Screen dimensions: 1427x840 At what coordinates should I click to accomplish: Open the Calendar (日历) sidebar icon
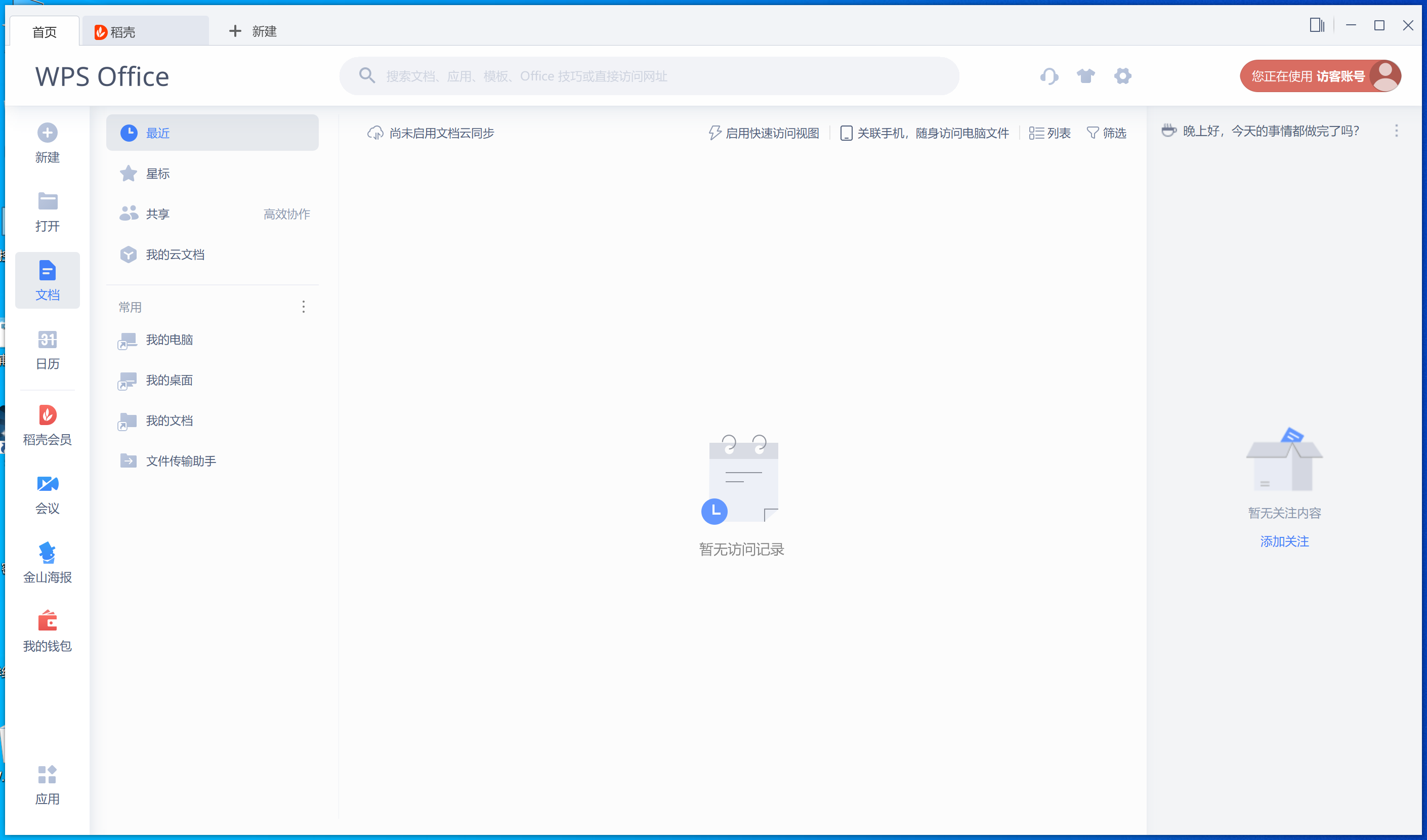(47, 340)
